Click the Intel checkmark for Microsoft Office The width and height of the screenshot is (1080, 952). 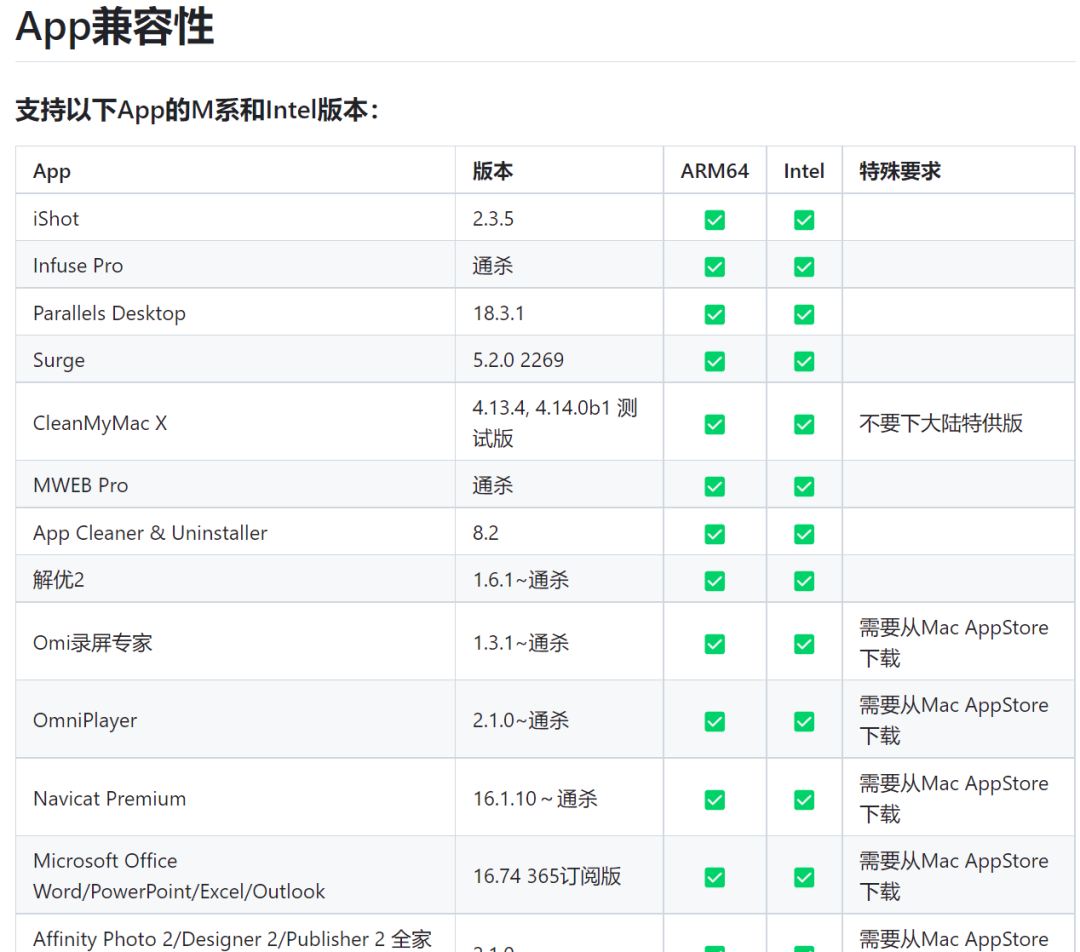(x=804, y=877)
